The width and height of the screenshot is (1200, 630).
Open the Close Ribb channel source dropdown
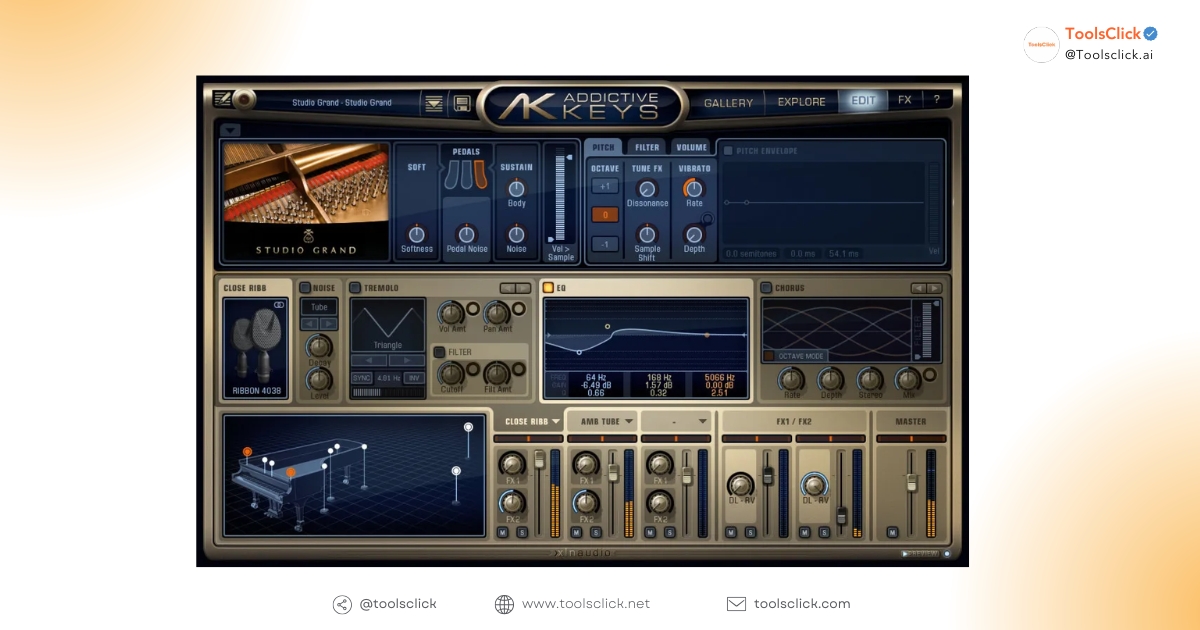(x=527, y=421)
